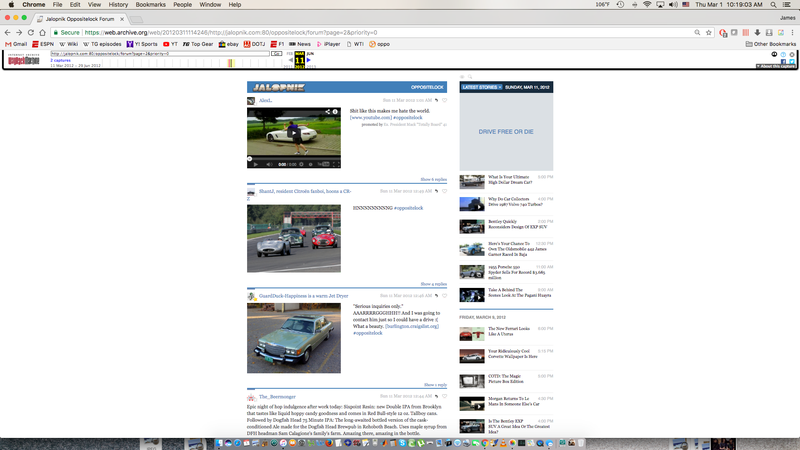
Task: Open the History menu
Action: point(118,5)
